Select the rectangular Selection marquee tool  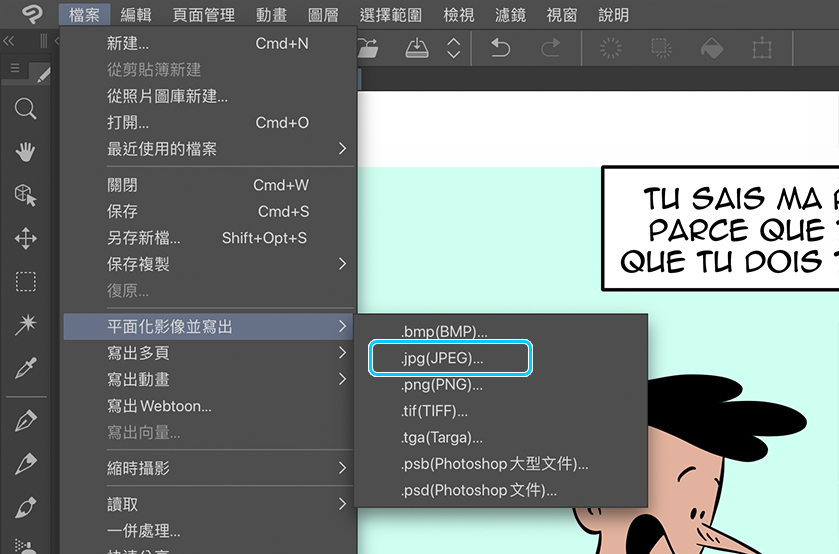pyautogui.click(x=25, y=282)
